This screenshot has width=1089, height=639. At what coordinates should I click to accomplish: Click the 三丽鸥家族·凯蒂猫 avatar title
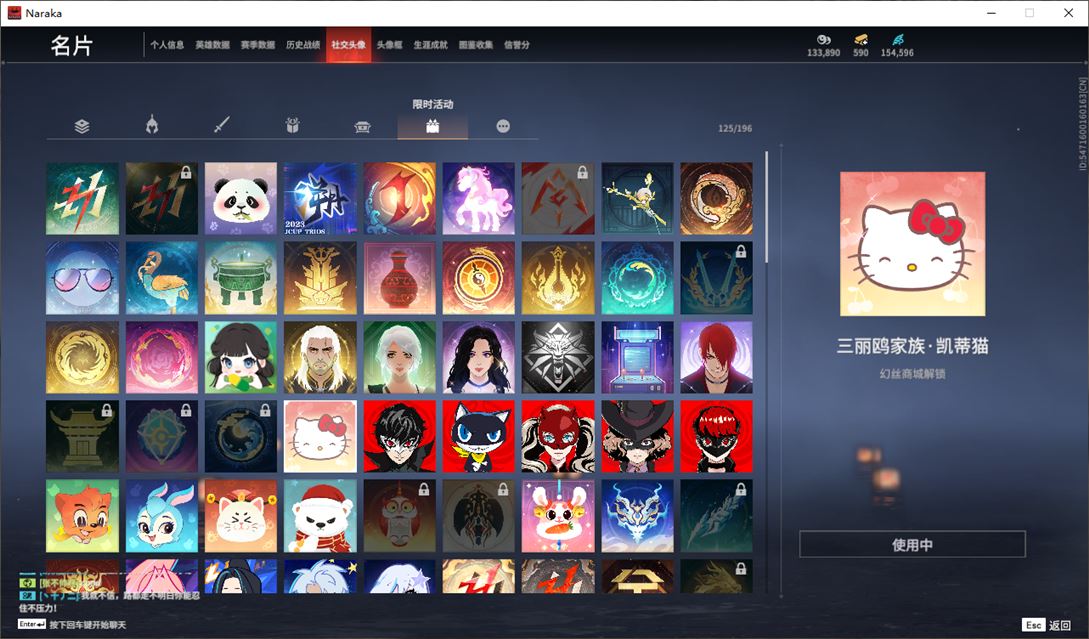click(912, 346)
